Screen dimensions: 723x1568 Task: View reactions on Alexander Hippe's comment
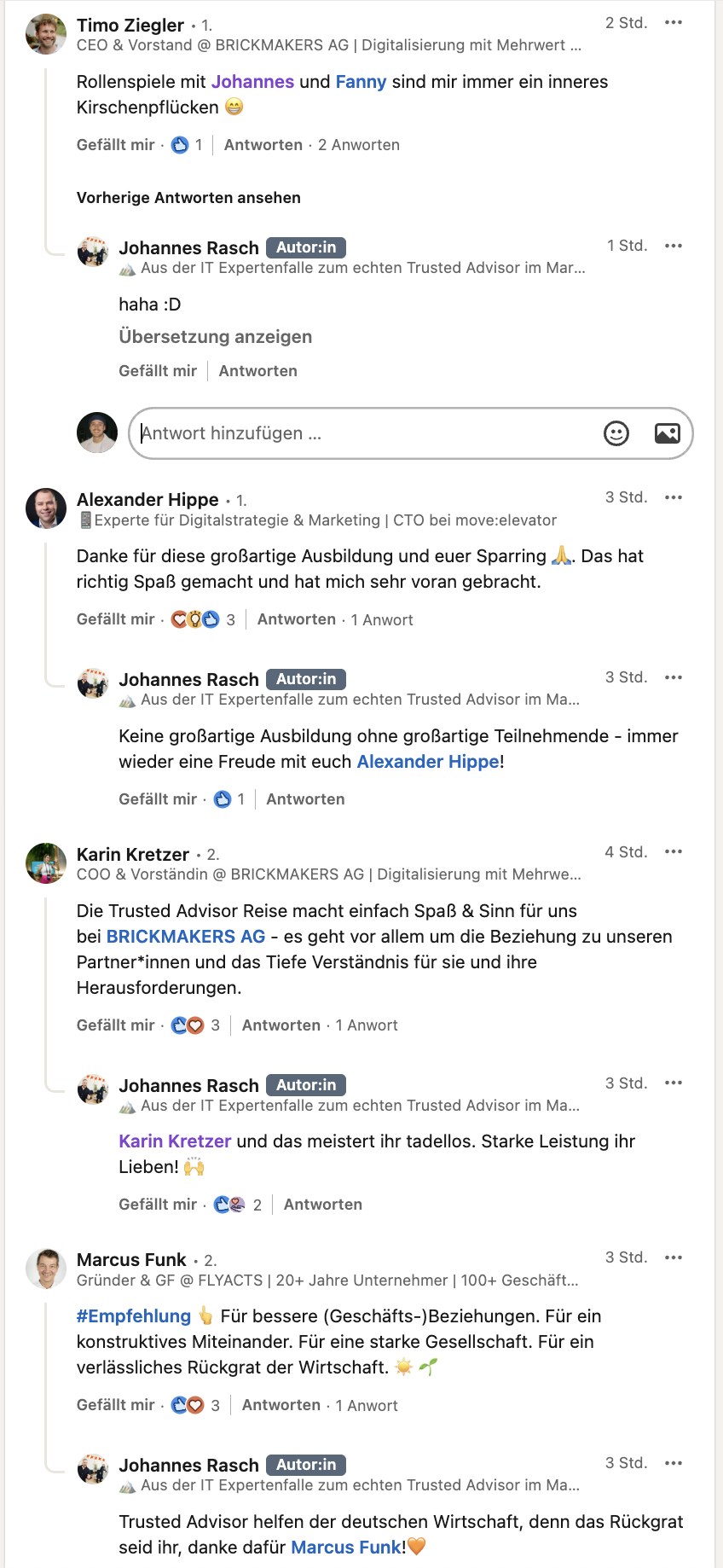pos(203,619)
